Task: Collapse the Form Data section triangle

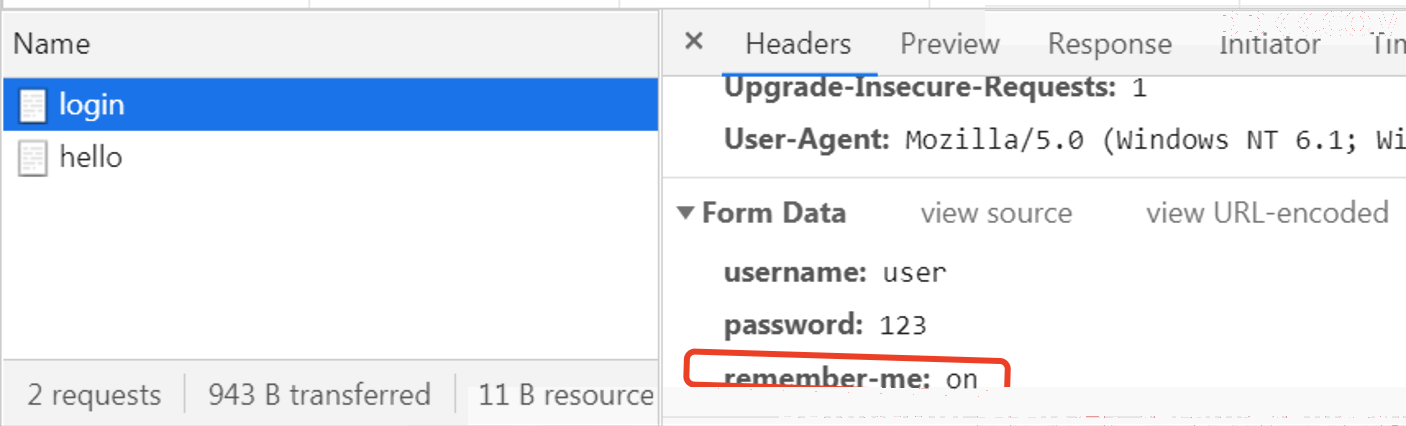Action: point(685,213)
